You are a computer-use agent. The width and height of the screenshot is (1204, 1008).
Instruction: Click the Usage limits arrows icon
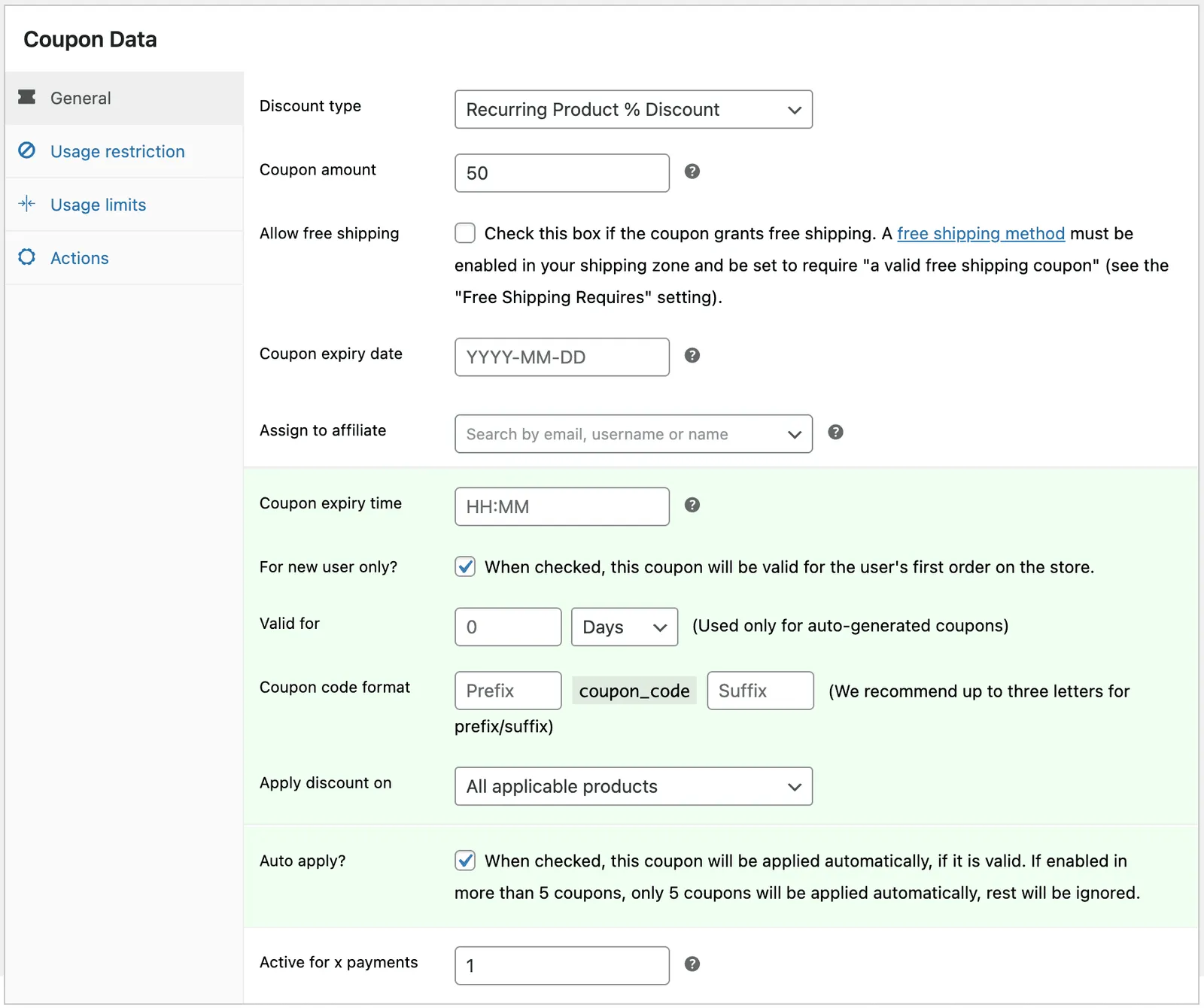27,204
